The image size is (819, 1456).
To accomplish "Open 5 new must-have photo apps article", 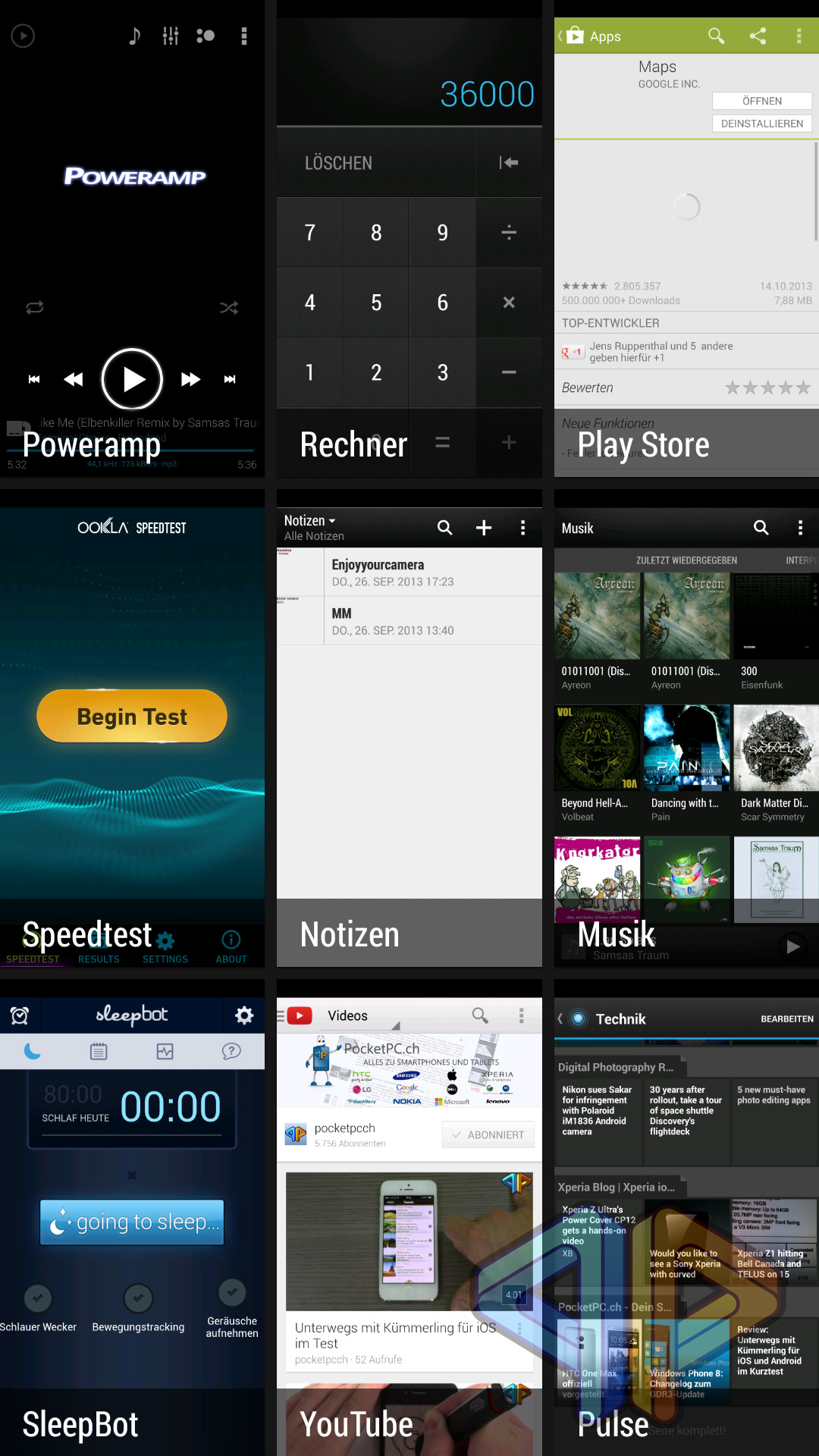I will 776,1122.
